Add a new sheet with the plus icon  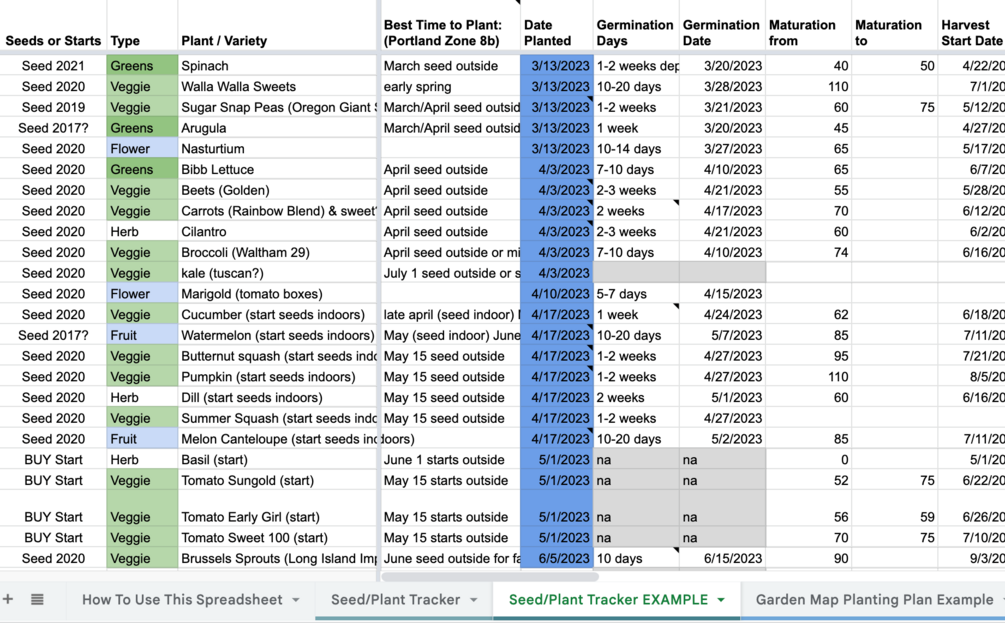click(x=9, y=598)
